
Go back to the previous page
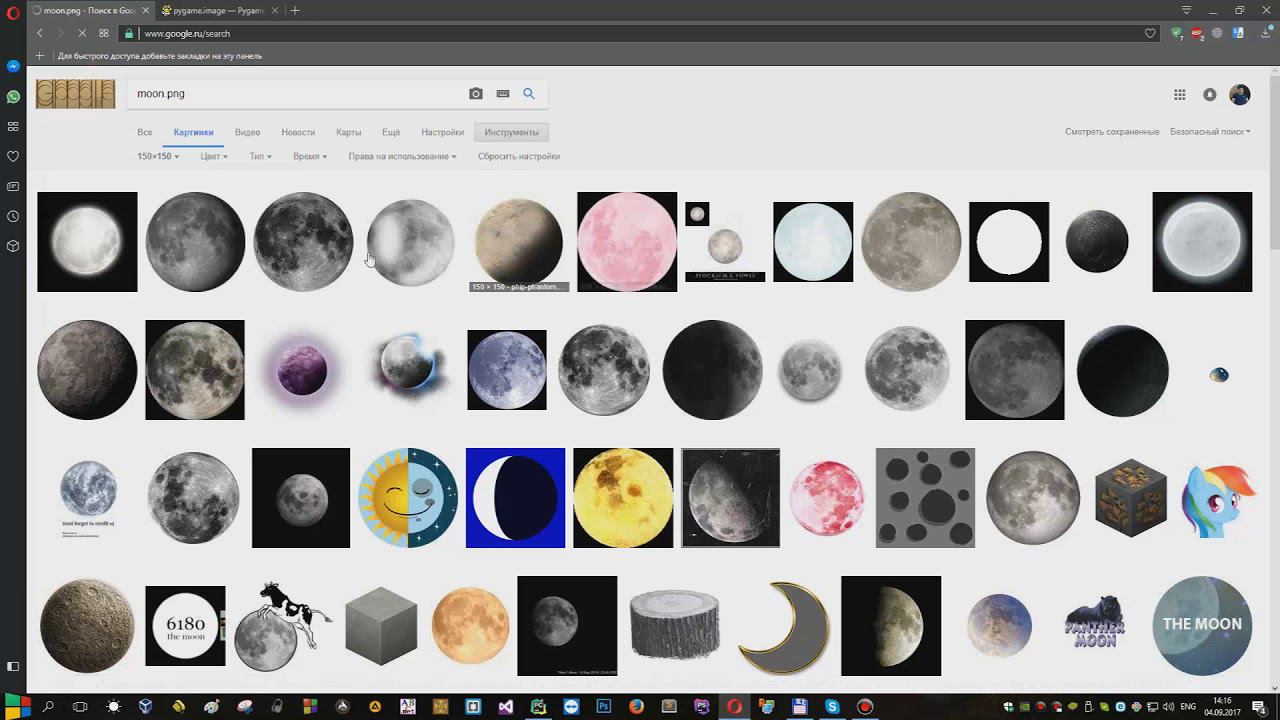tap(40, 33)
